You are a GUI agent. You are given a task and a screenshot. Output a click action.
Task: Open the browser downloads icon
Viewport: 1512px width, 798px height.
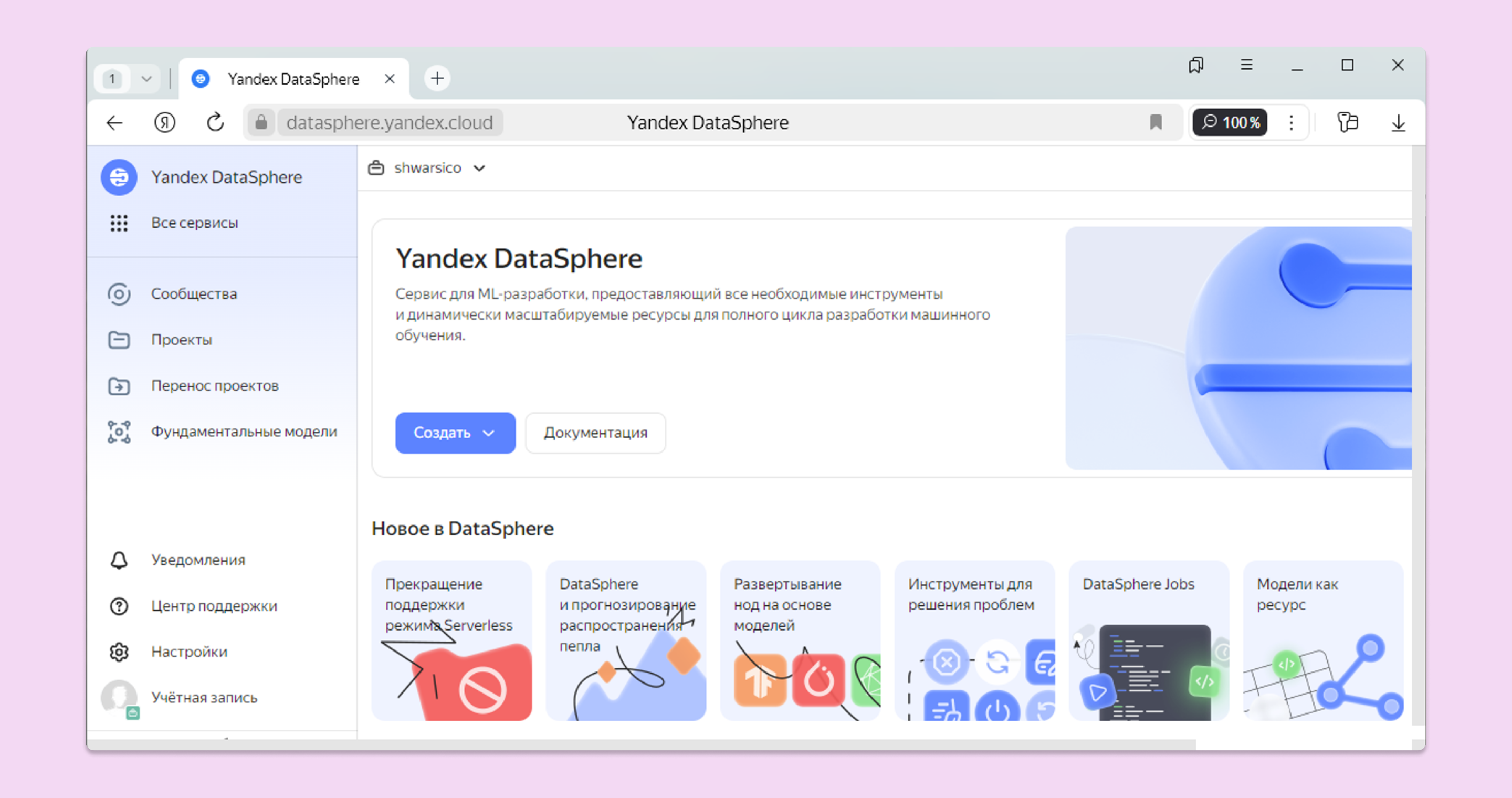[x=1399, y=123]
